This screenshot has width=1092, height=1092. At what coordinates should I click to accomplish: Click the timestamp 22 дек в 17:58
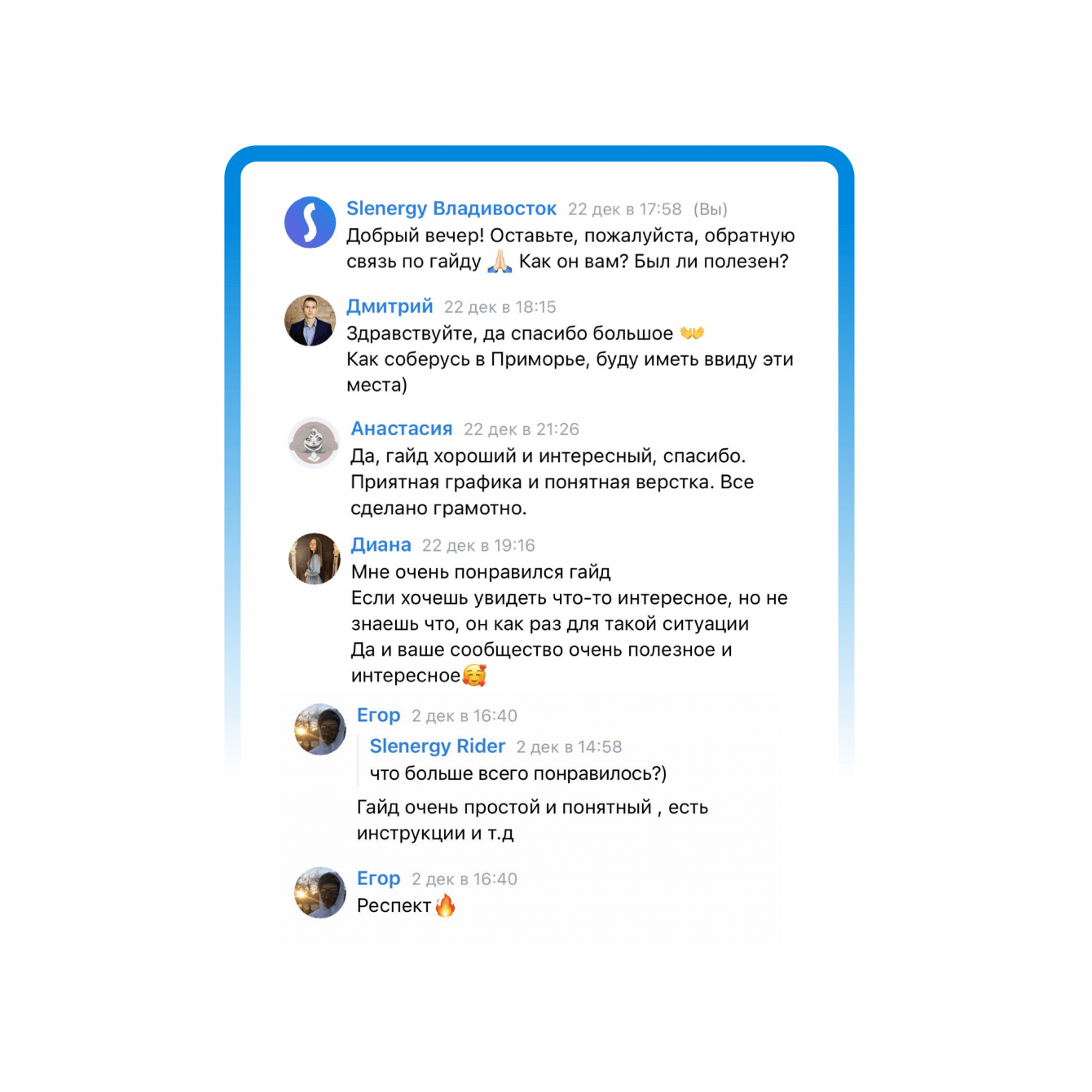point(625,209)
